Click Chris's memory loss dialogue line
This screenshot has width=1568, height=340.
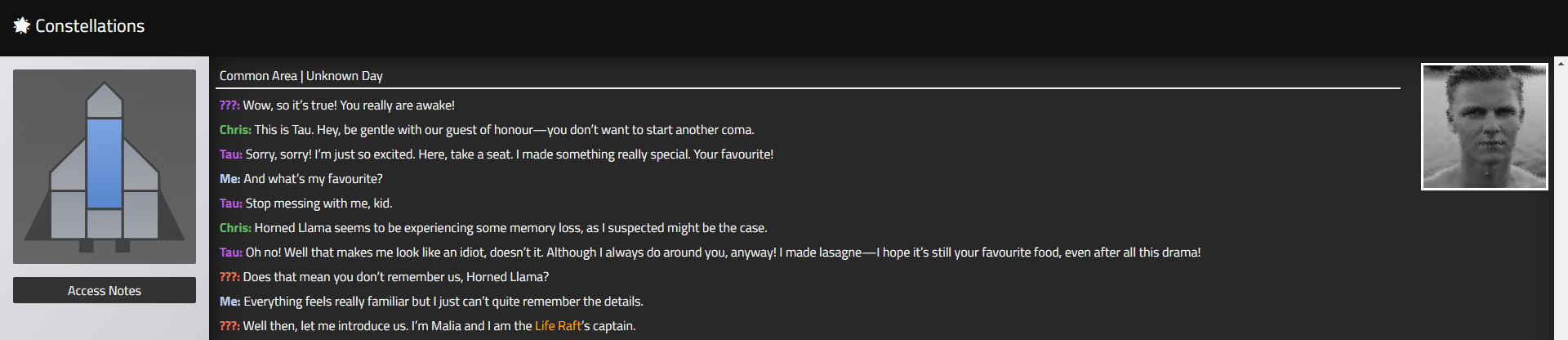pyautogui.click(x=493, y=228)
